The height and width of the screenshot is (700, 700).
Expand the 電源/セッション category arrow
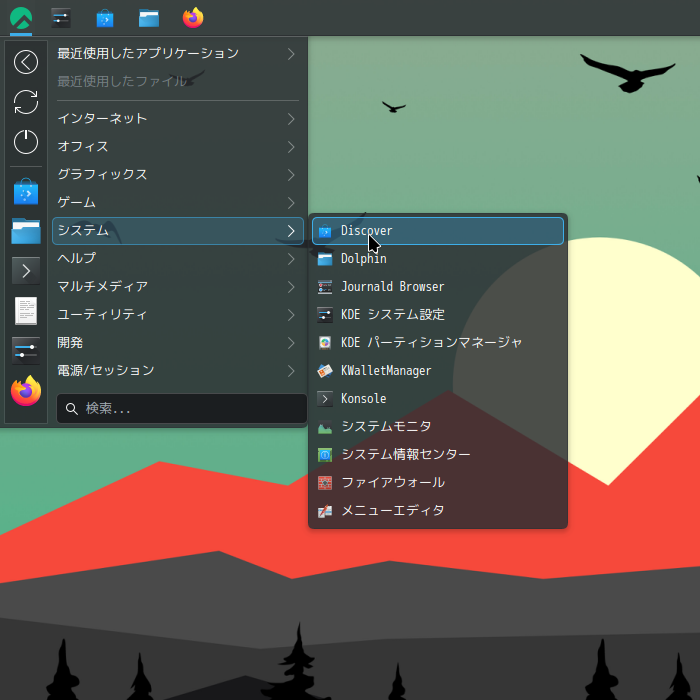[x=291, y=371]
